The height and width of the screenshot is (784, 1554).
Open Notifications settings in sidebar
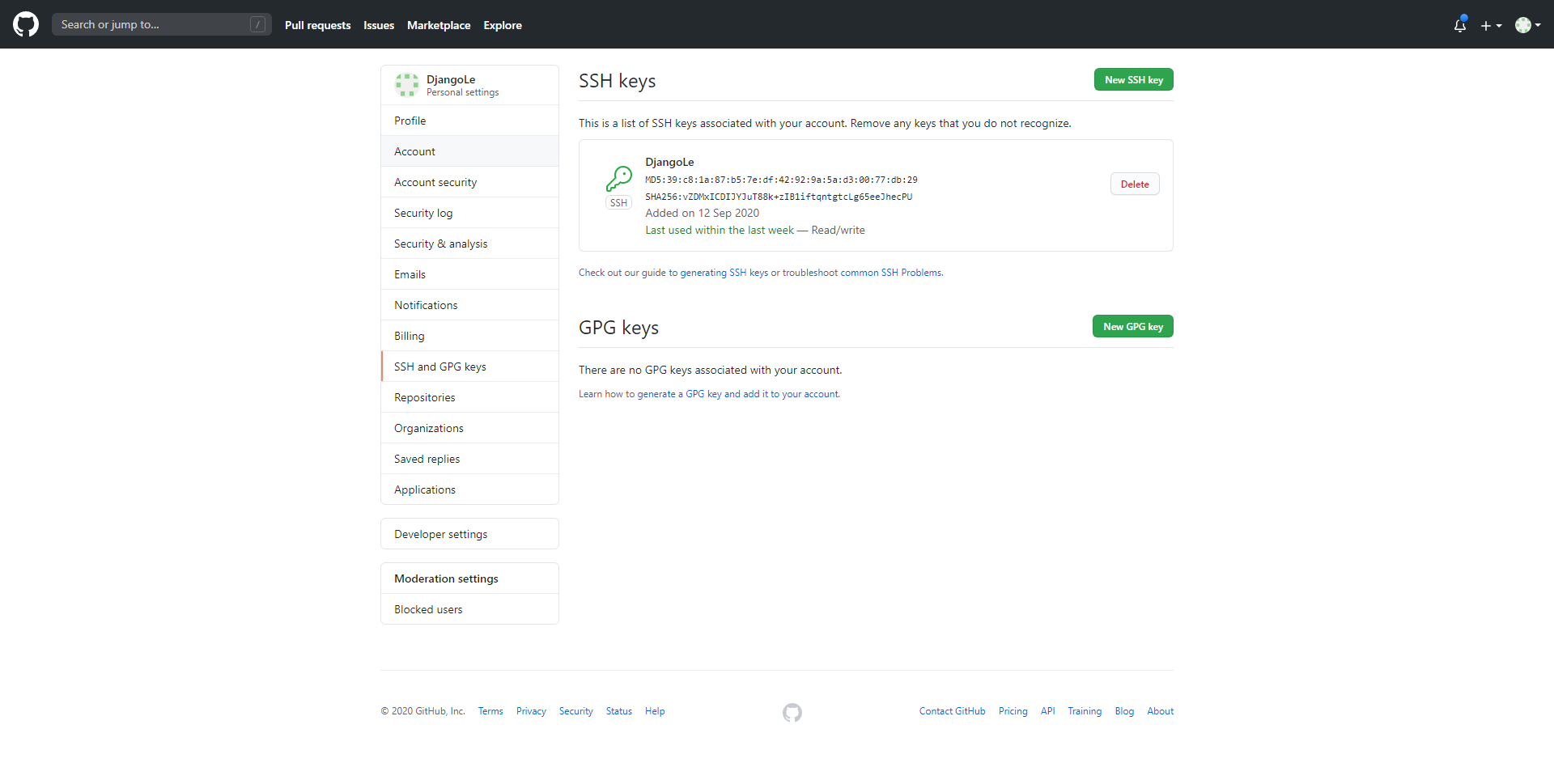[469, 305]
